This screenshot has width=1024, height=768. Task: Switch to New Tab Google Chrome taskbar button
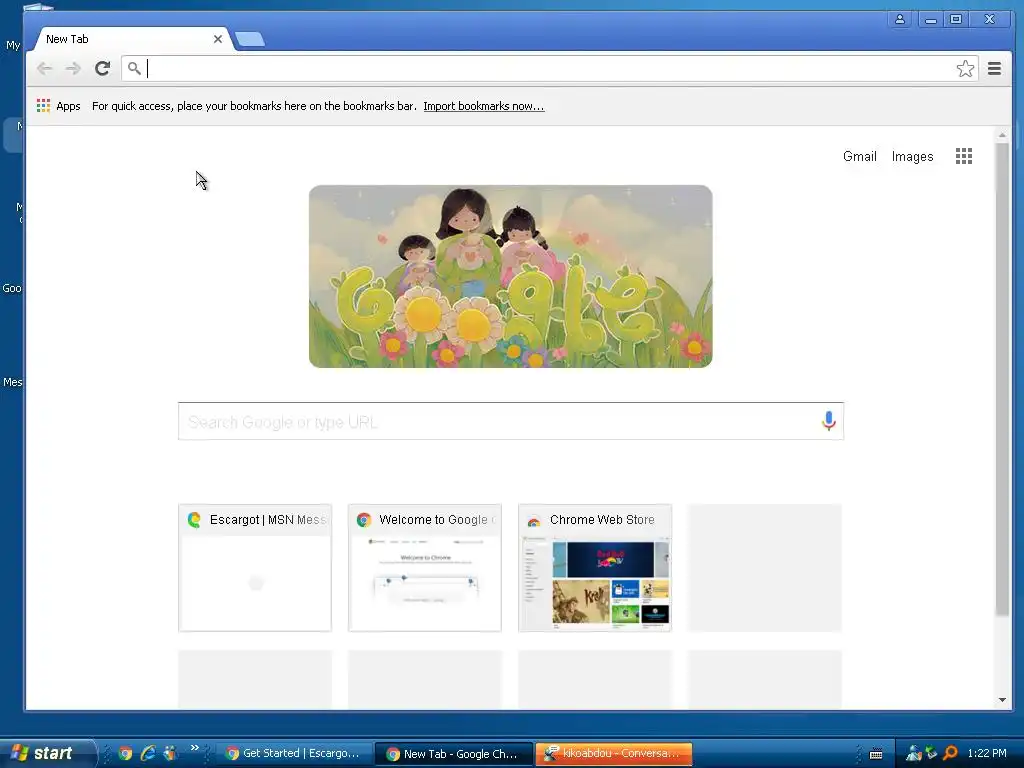tap(453, 754)
